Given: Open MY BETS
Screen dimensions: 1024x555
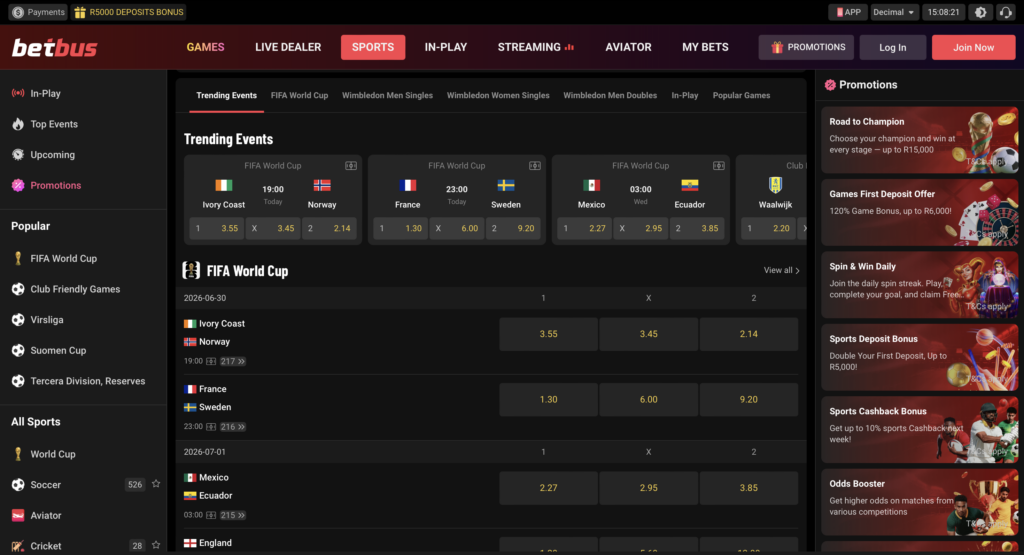Looking at the screenshot, I should 705,47.
